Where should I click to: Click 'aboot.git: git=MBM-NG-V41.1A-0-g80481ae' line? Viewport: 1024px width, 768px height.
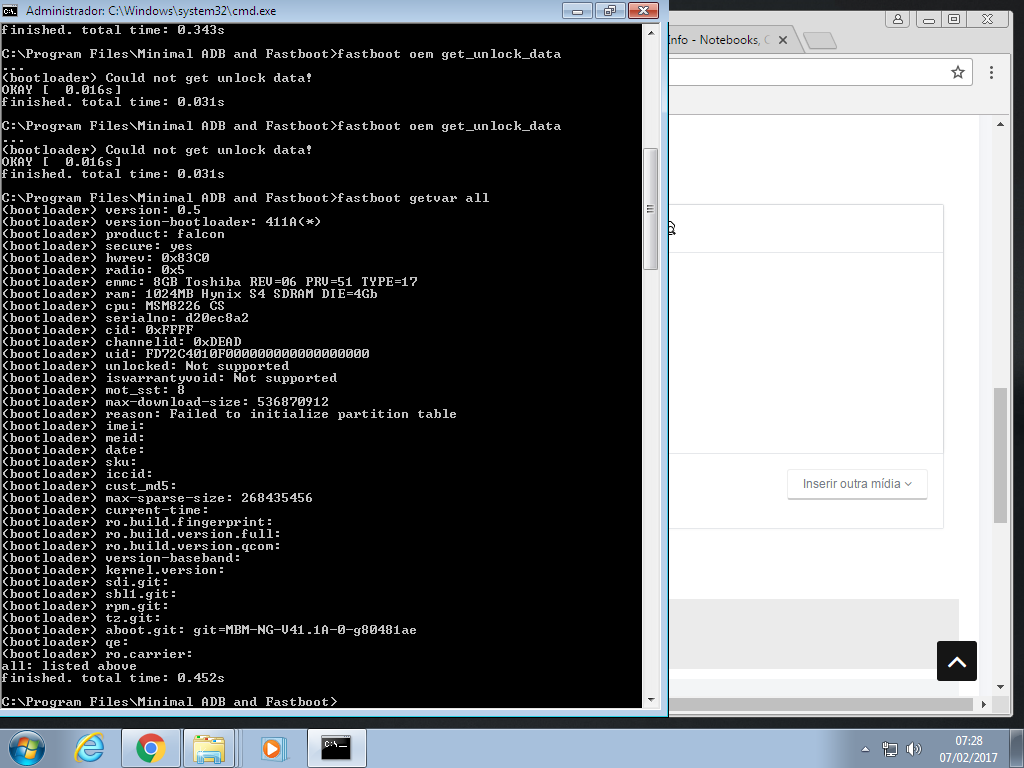[x=209, y=630]
